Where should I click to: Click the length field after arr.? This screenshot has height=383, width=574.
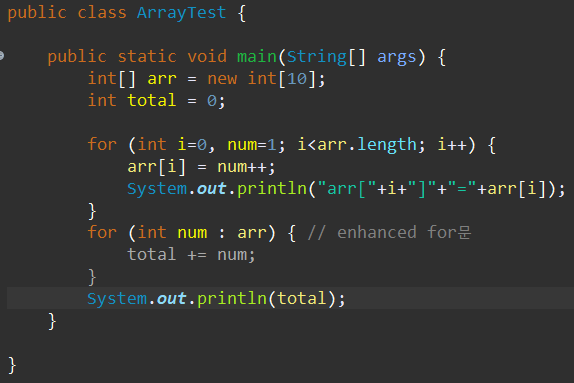[x=387, y=145]
